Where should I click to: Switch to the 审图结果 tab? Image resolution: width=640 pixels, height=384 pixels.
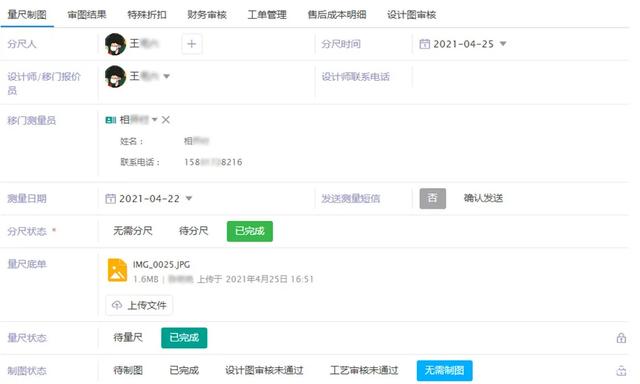pos(87,15)
